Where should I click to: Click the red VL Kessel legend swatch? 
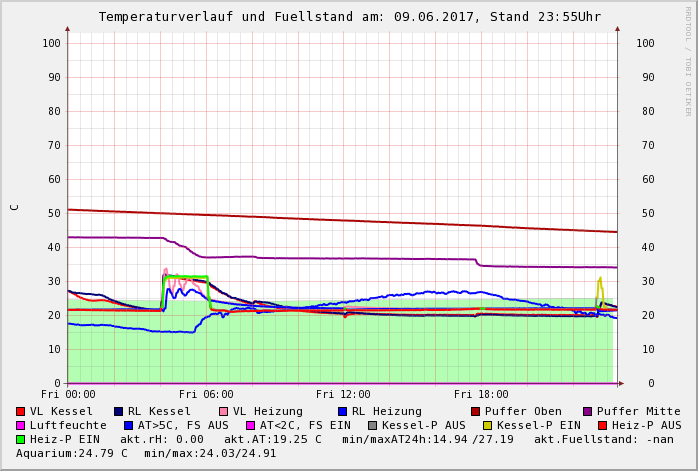pos(20,411)
